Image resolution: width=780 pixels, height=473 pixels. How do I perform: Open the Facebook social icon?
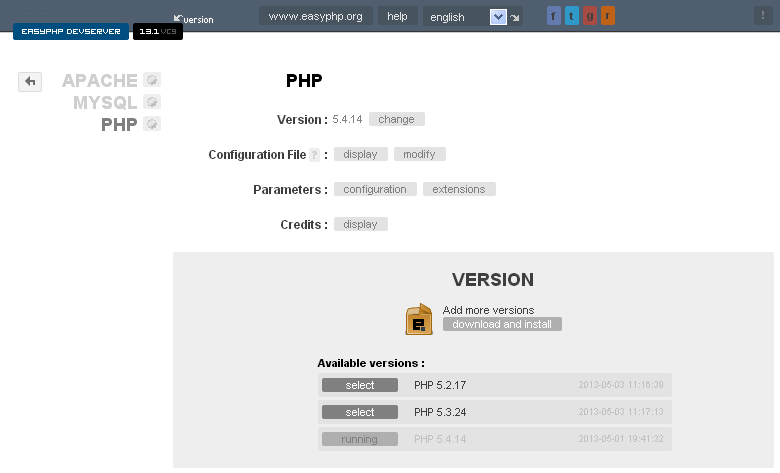tap(554, 16)
